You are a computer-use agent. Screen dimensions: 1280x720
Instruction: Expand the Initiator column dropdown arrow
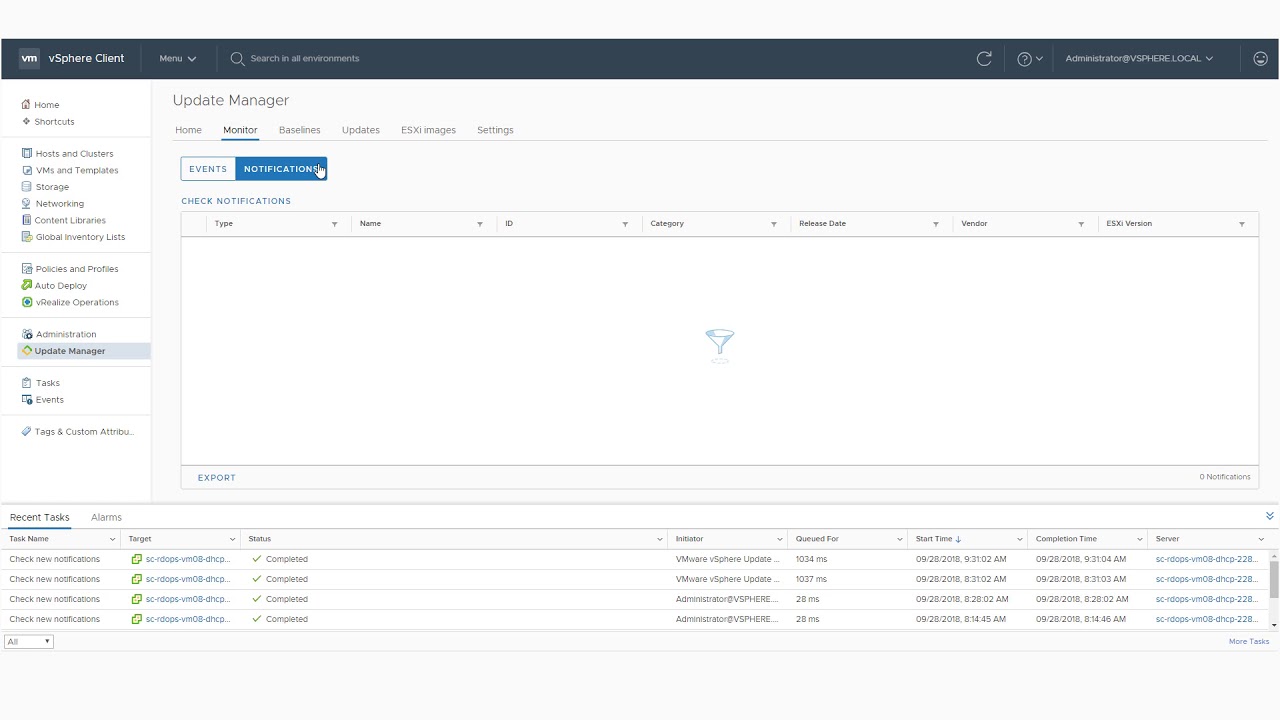(x=780, y=540)
